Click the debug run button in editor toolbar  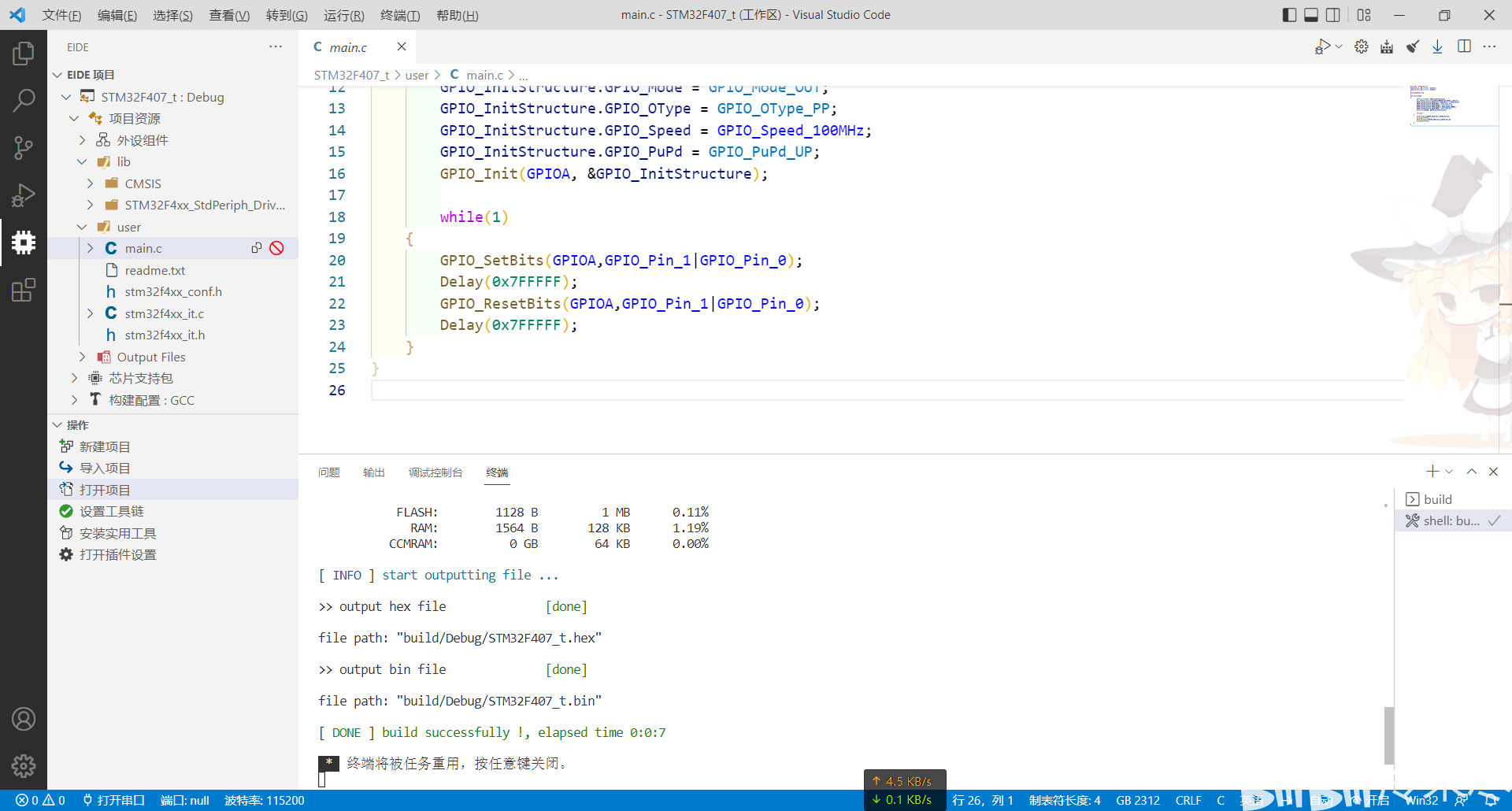(x=1322, y=47)
